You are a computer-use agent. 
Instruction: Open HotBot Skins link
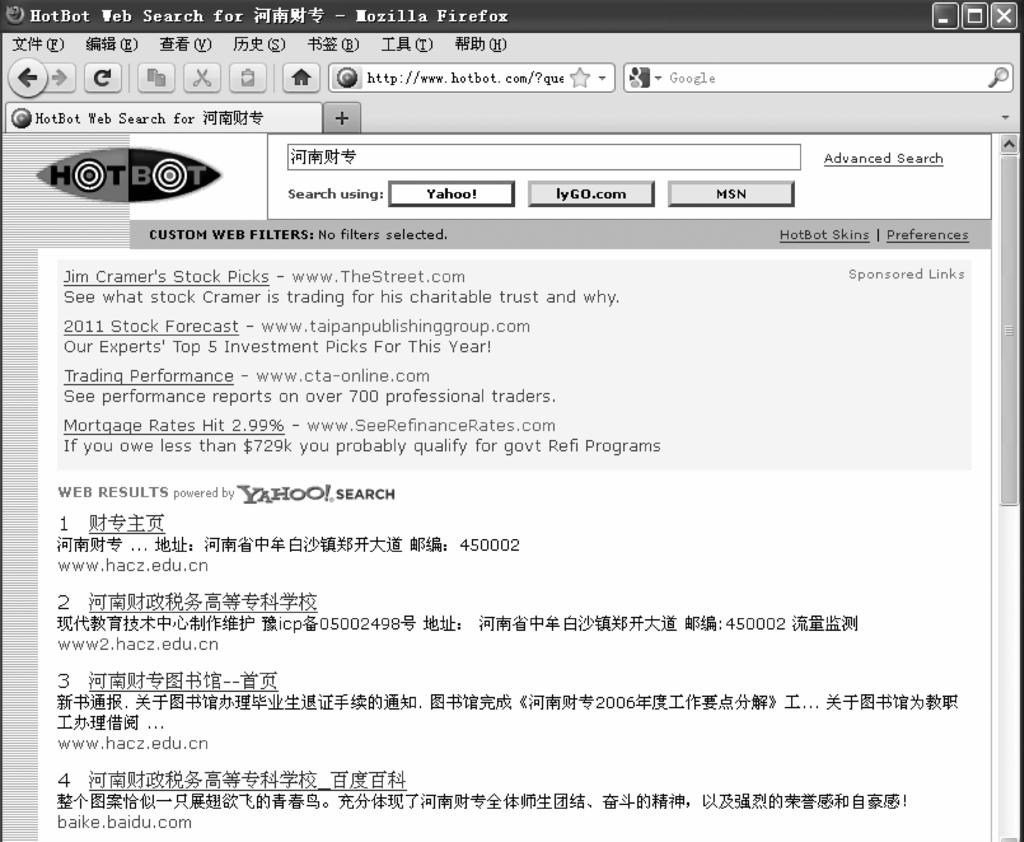point(824,235)
